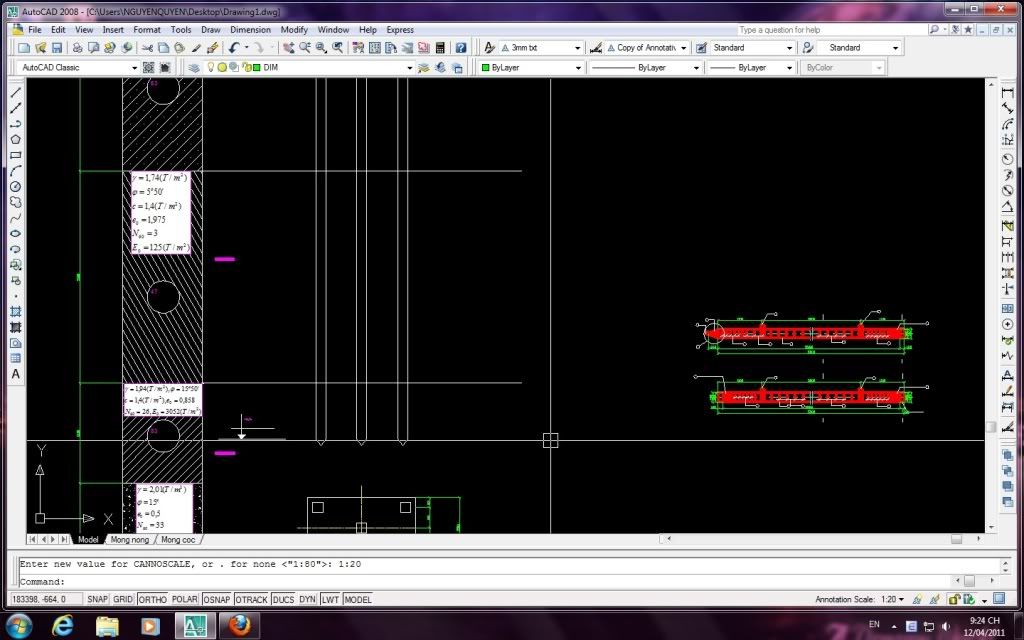This screenshot has height=640, width=1024.
Task: Toggle LWT lineweight display
Action: (330, 600)
